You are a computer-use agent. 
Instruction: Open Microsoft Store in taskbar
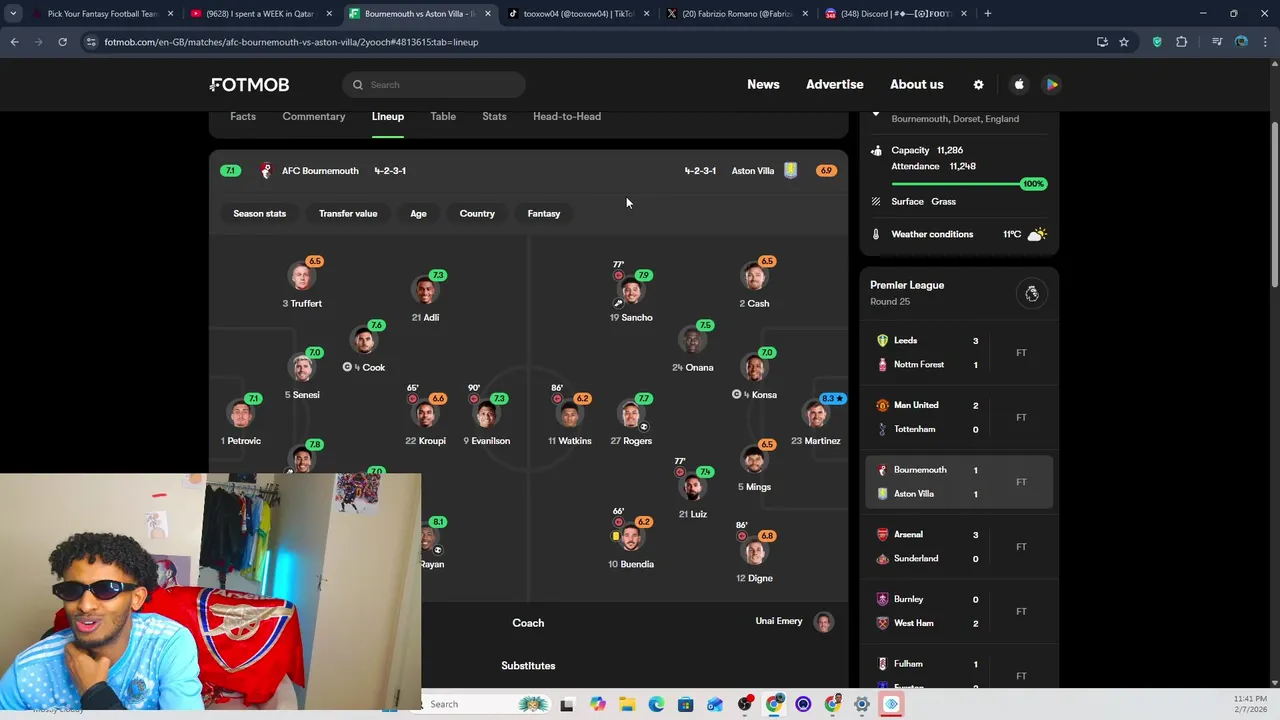685,704
